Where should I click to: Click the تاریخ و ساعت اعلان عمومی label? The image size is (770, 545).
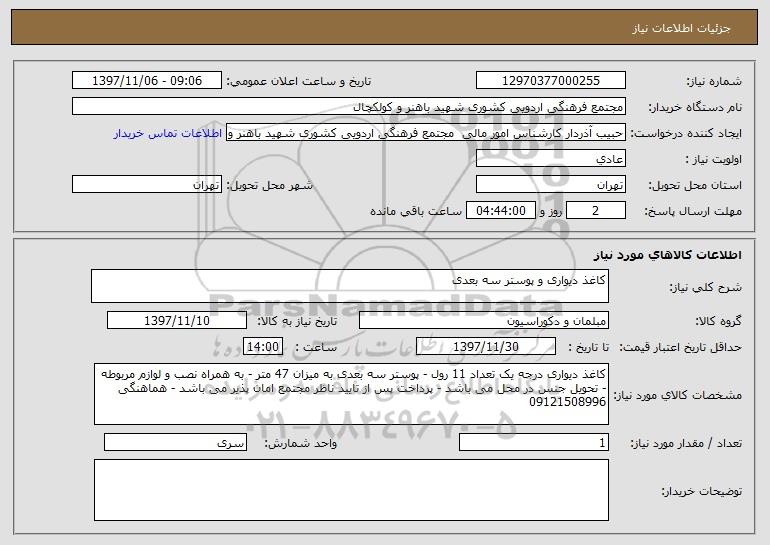[x=299, y=81]
